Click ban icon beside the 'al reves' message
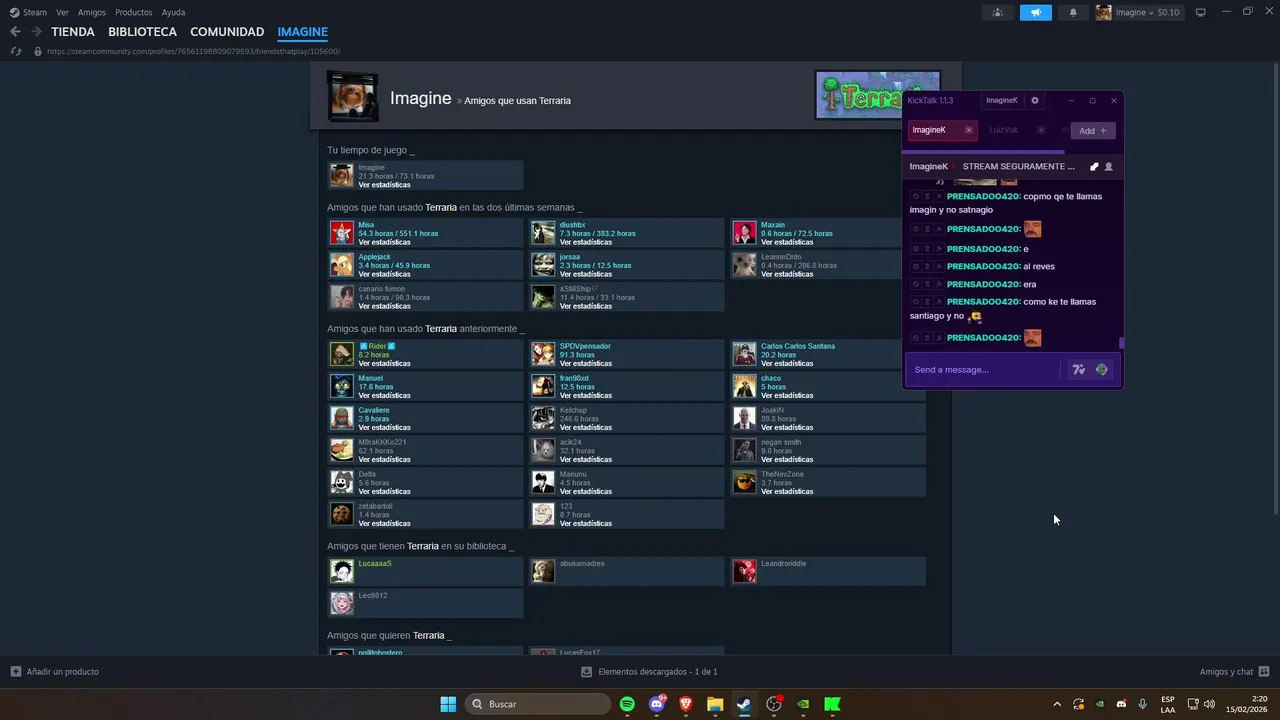 tap(916, 267)
